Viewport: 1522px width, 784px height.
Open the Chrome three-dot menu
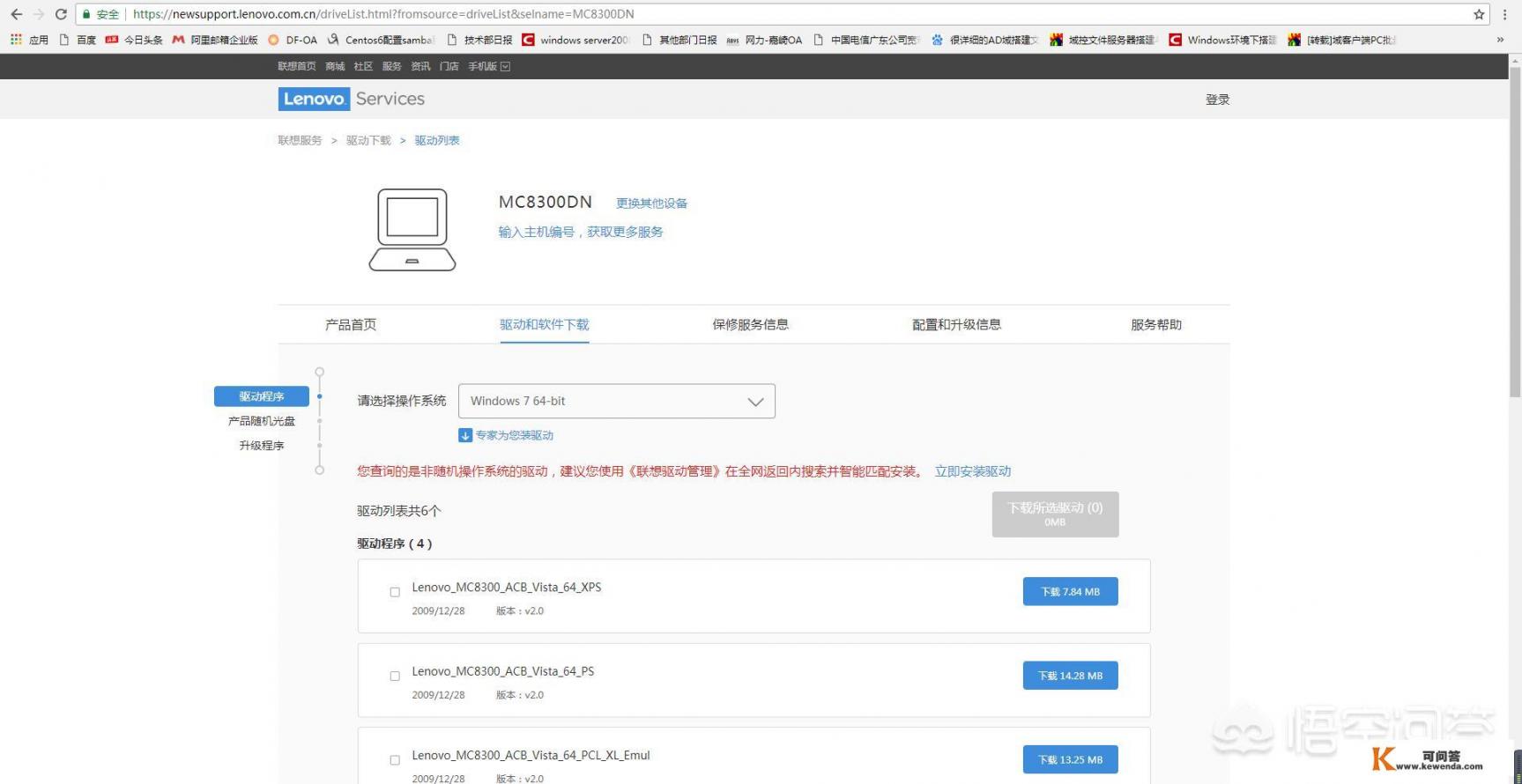click(1505, 14)
